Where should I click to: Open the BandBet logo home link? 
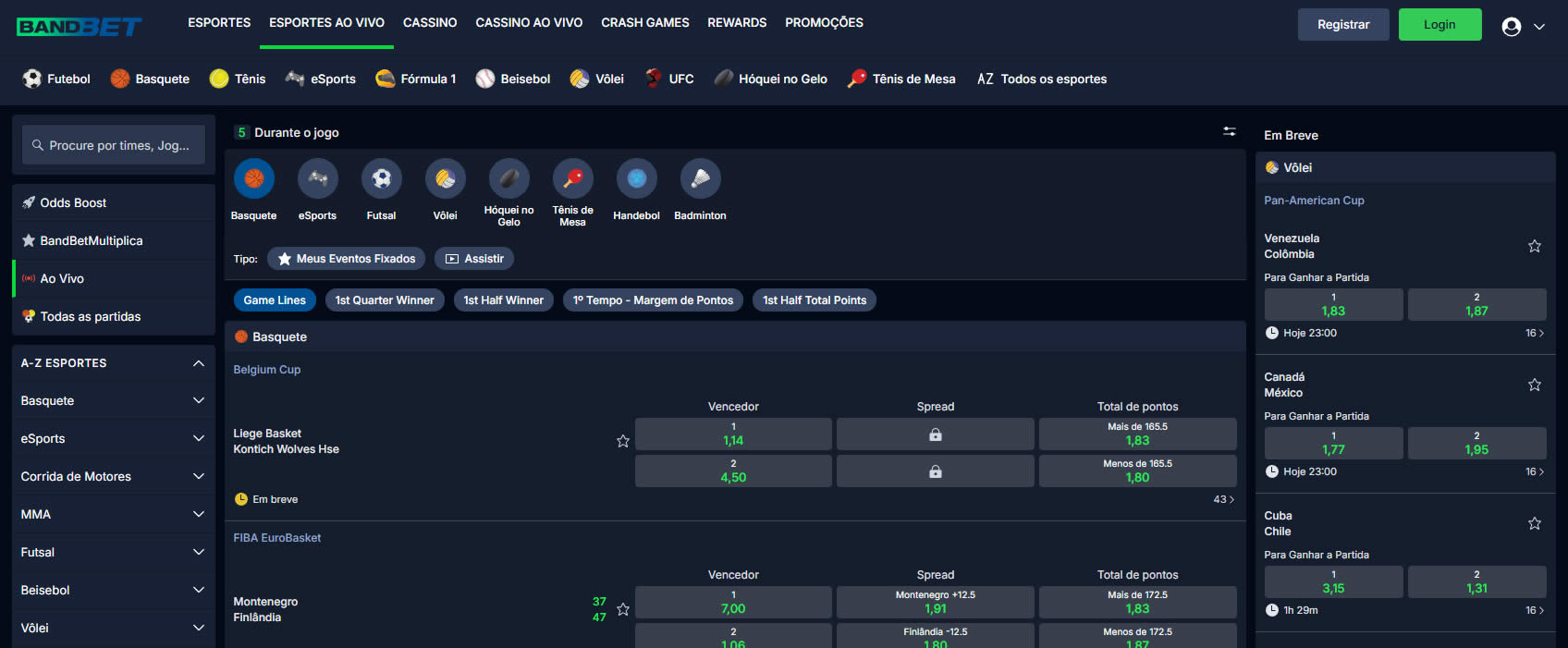tap(79, 27)
